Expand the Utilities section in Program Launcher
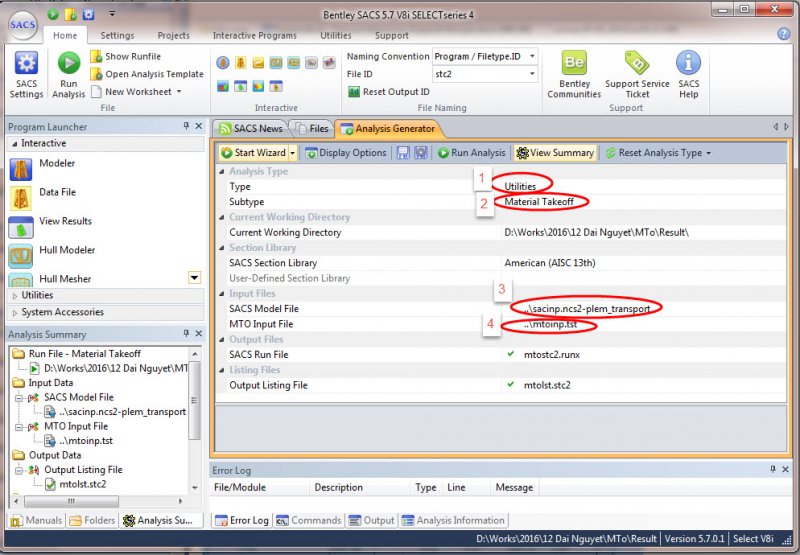800x555 pixels. click(x=14, y=295)
